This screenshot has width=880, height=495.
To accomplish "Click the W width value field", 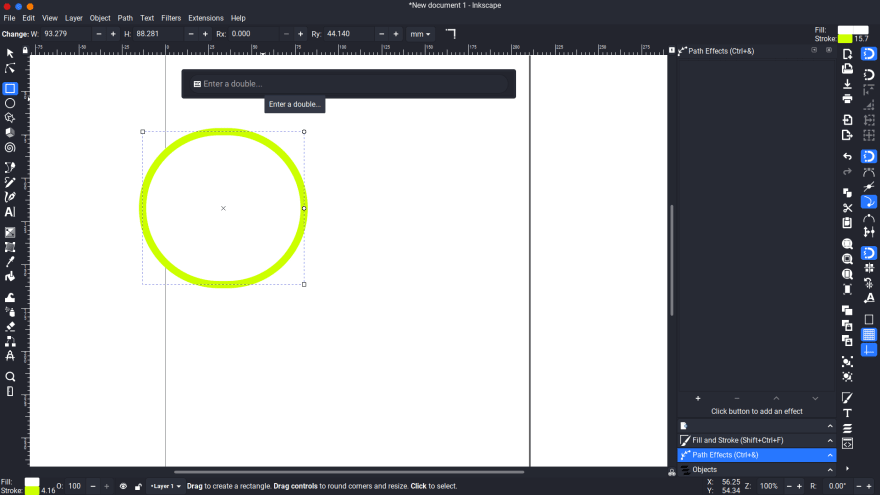I will (67, 34).
